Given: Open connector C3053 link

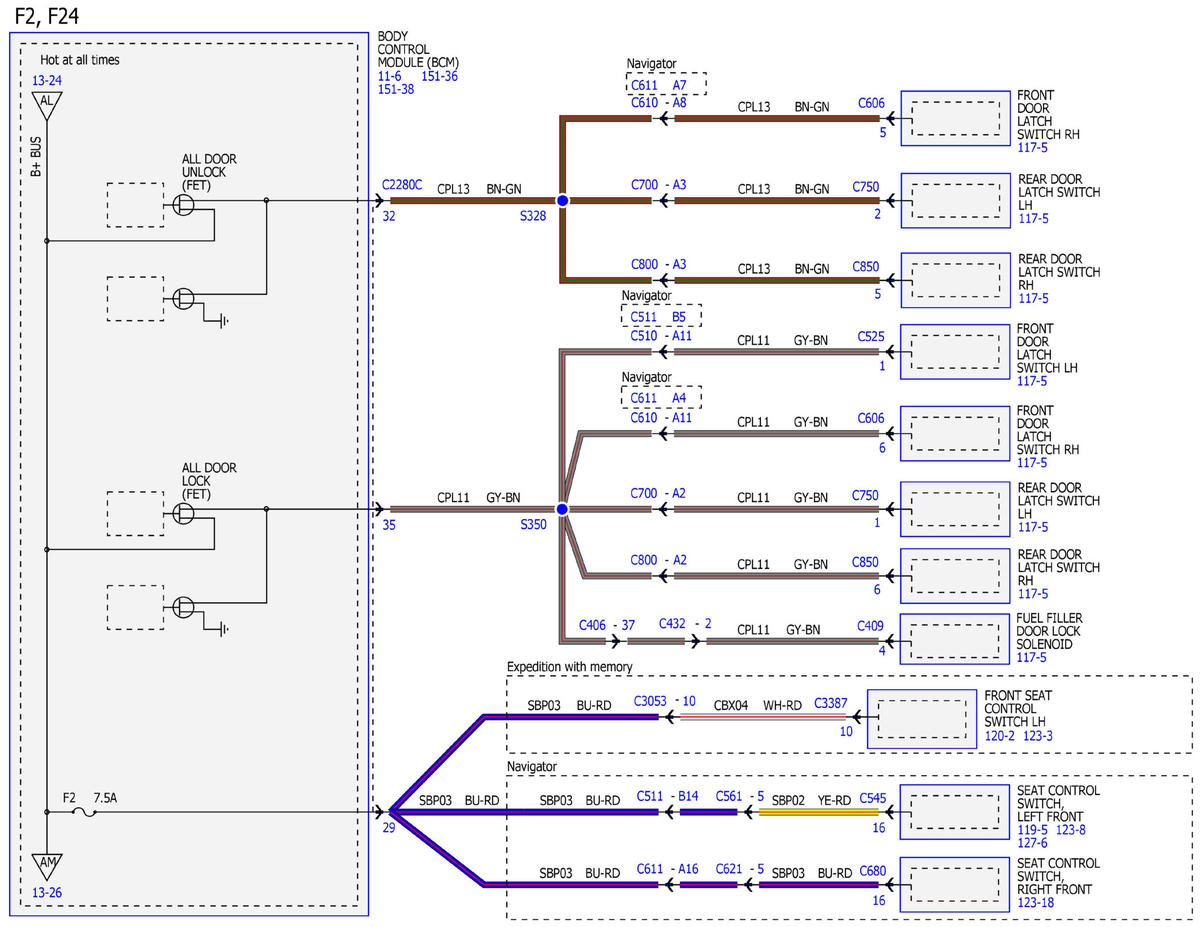Looking at the screenshot, I should 652,701.
